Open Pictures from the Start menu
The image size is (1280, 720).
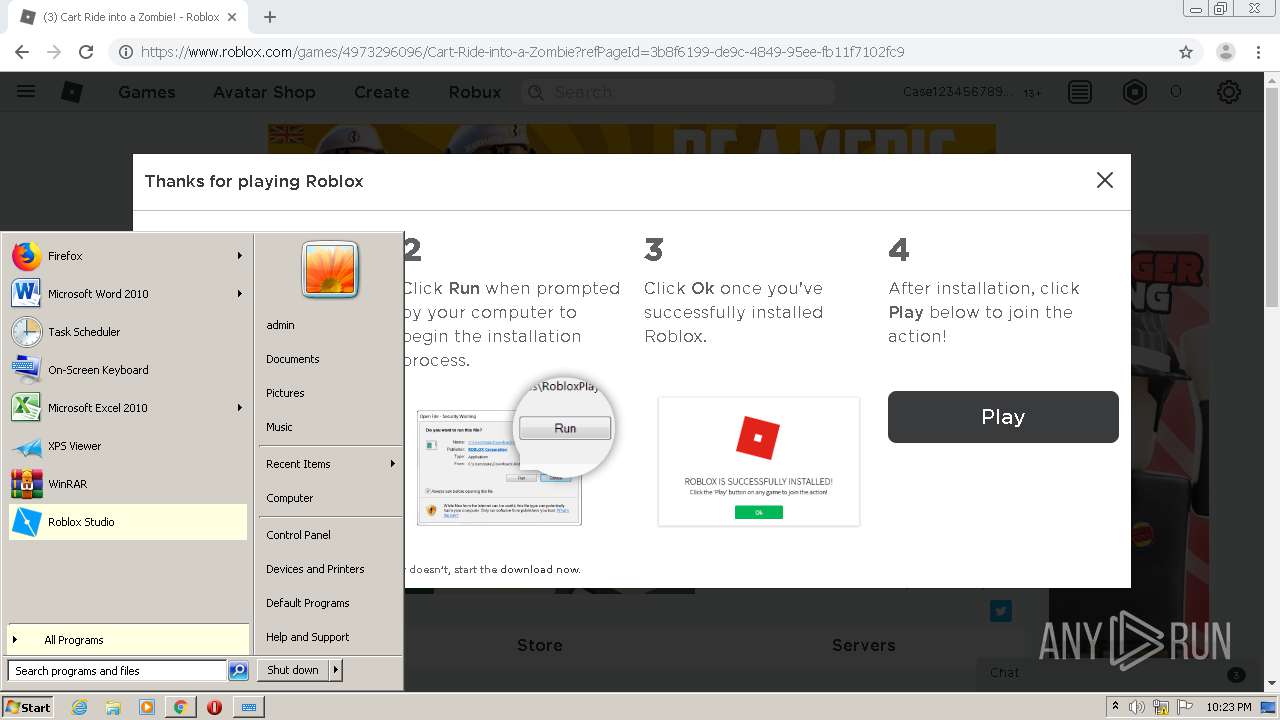tap(330, 393)
